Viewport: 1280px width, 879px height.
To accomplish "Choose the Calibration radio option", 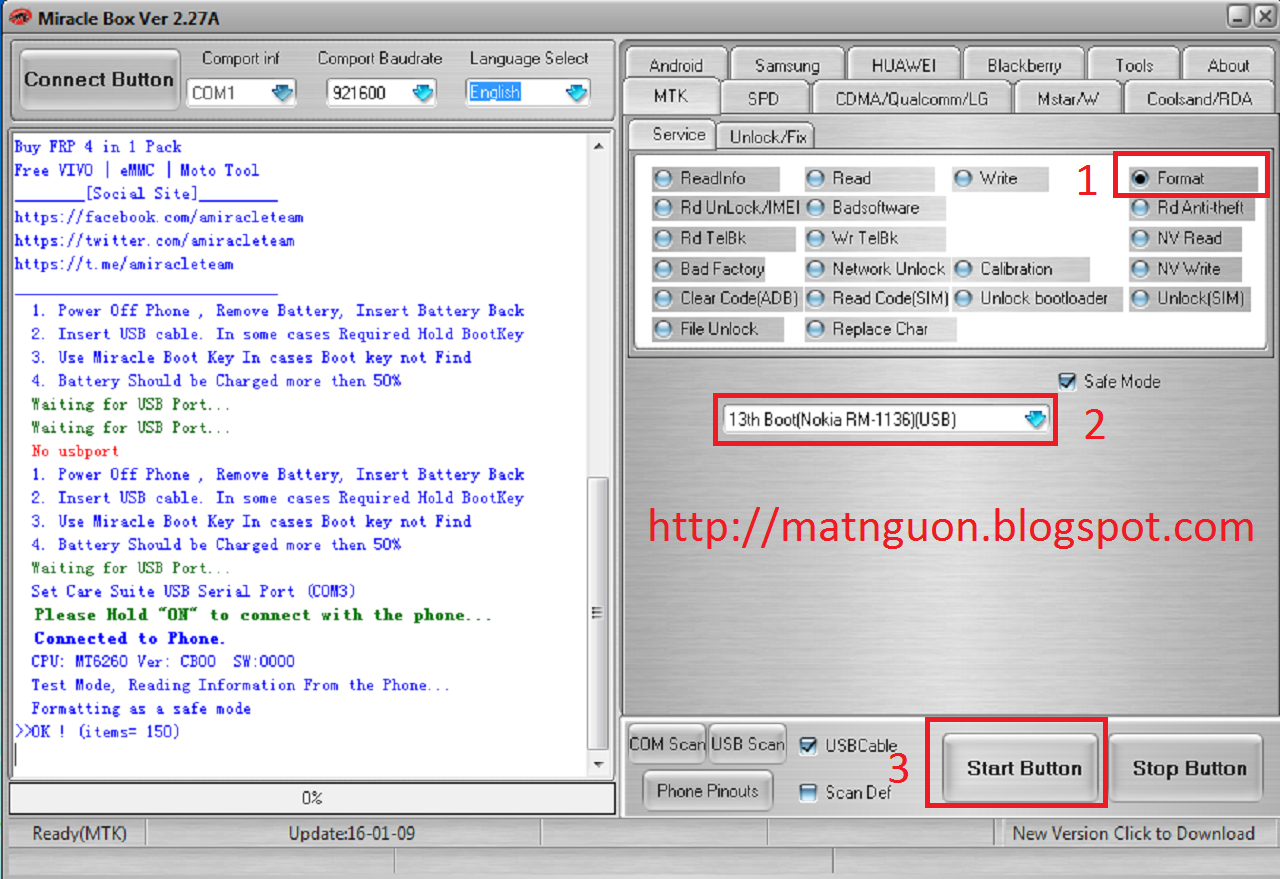I will tap(1020, 268).
